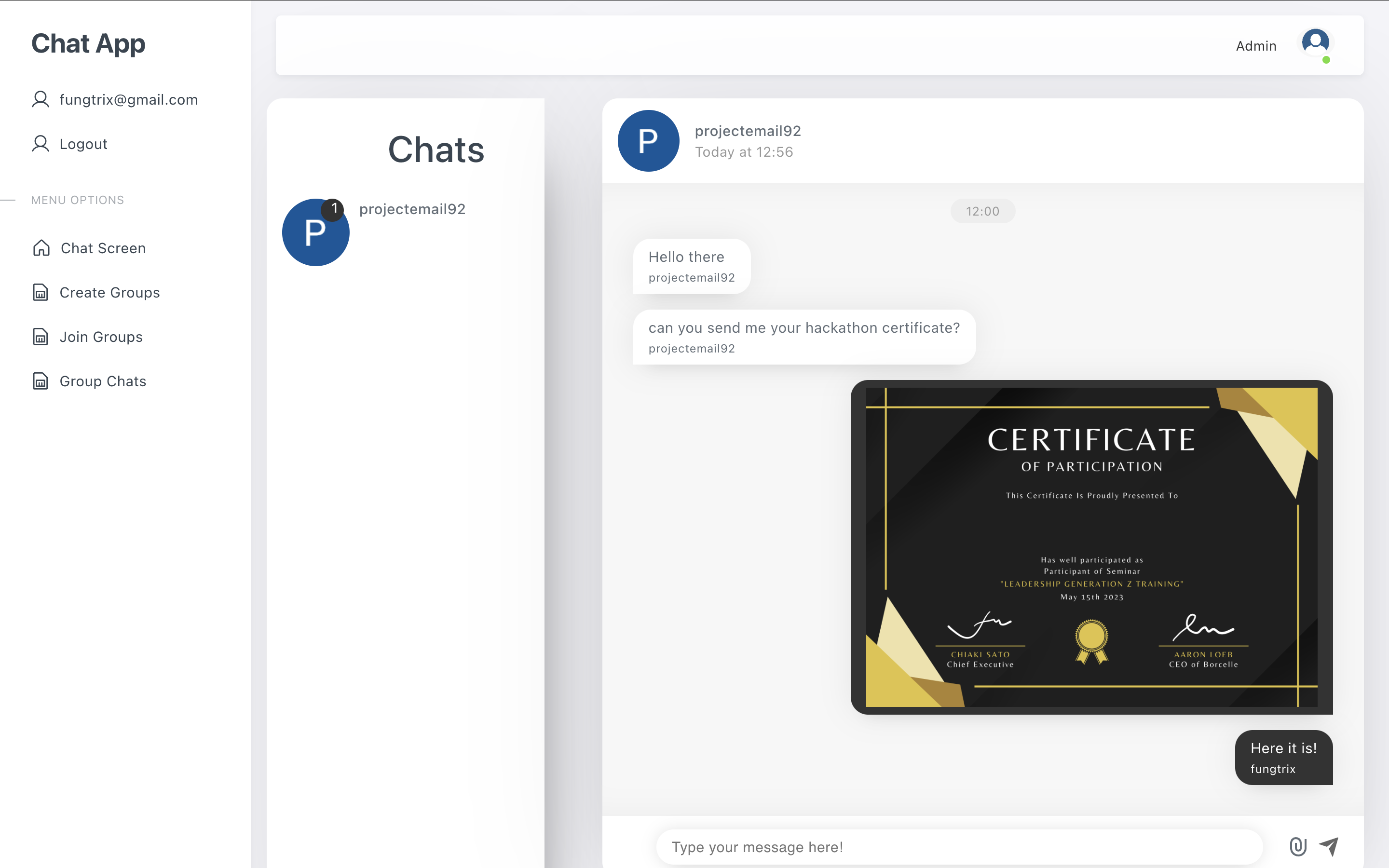Open the Chat Screen menu option
The width and height of the screenshot is (1389, 868).
coord(103,248)
